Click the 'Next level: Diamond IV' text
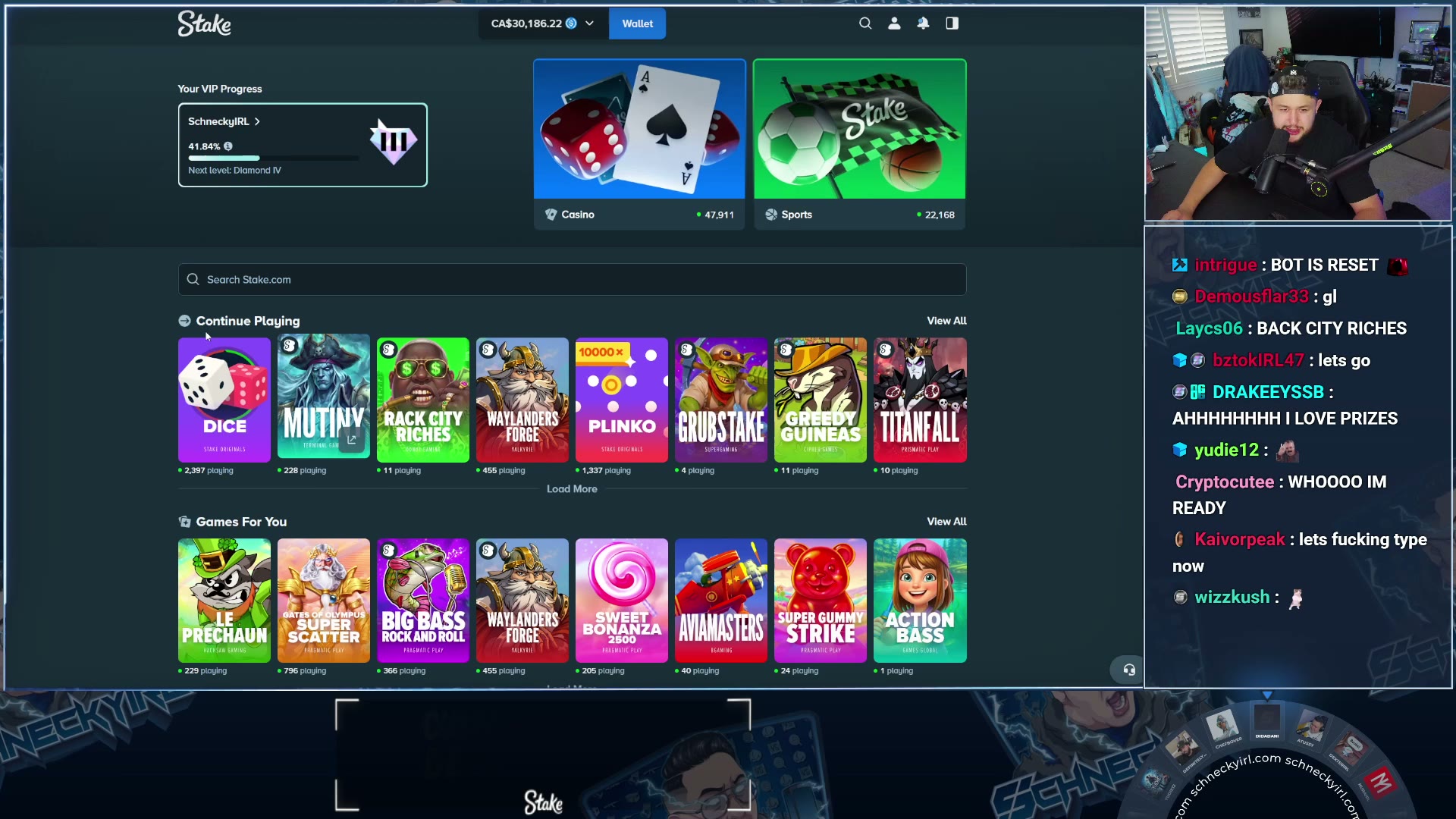Screen dimensions: 1456x819 tap(234, 171)
